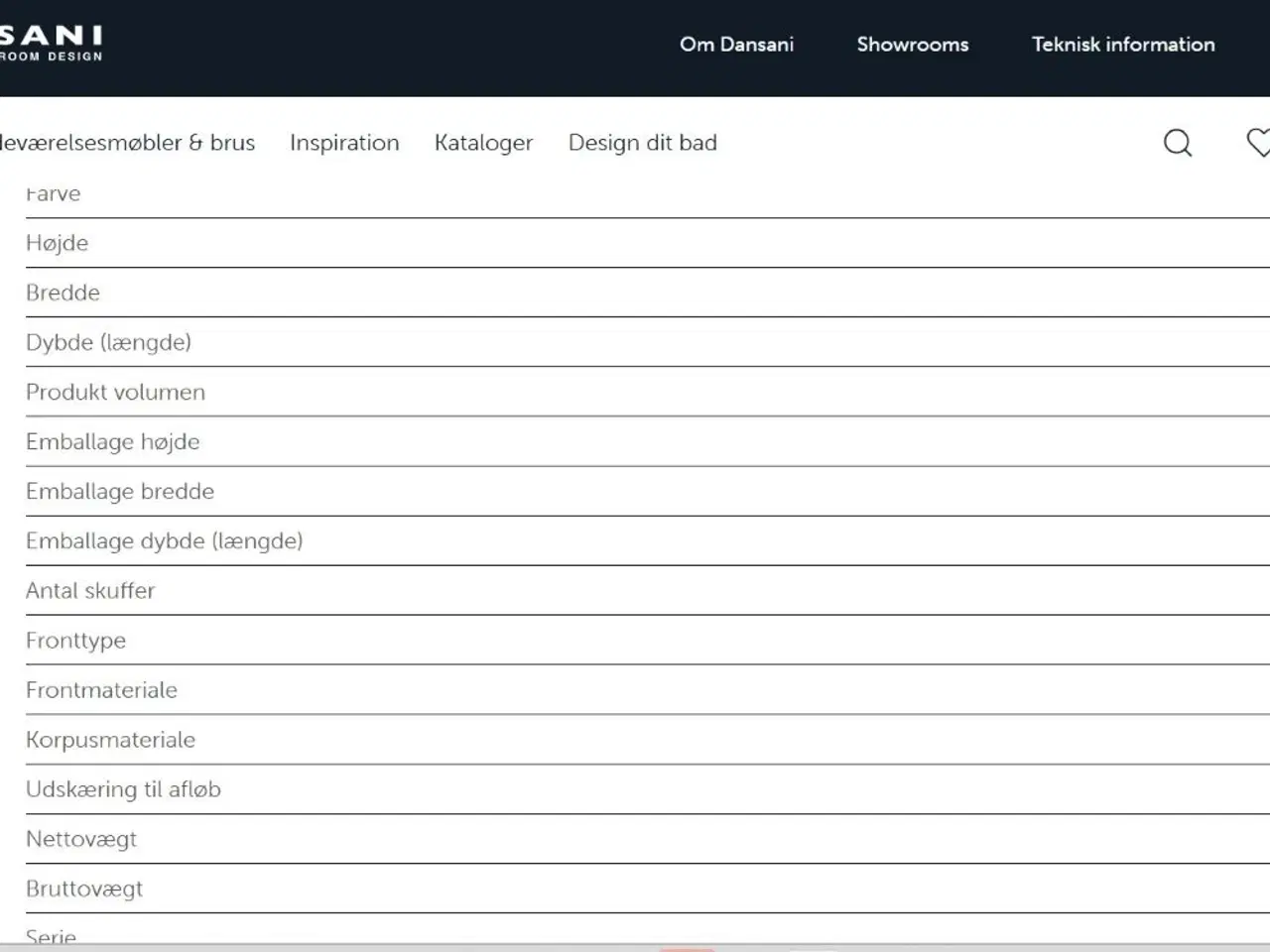Screen dimensions: 1270x952
Task: Open the Kataloger page
Action: point(483,143)
